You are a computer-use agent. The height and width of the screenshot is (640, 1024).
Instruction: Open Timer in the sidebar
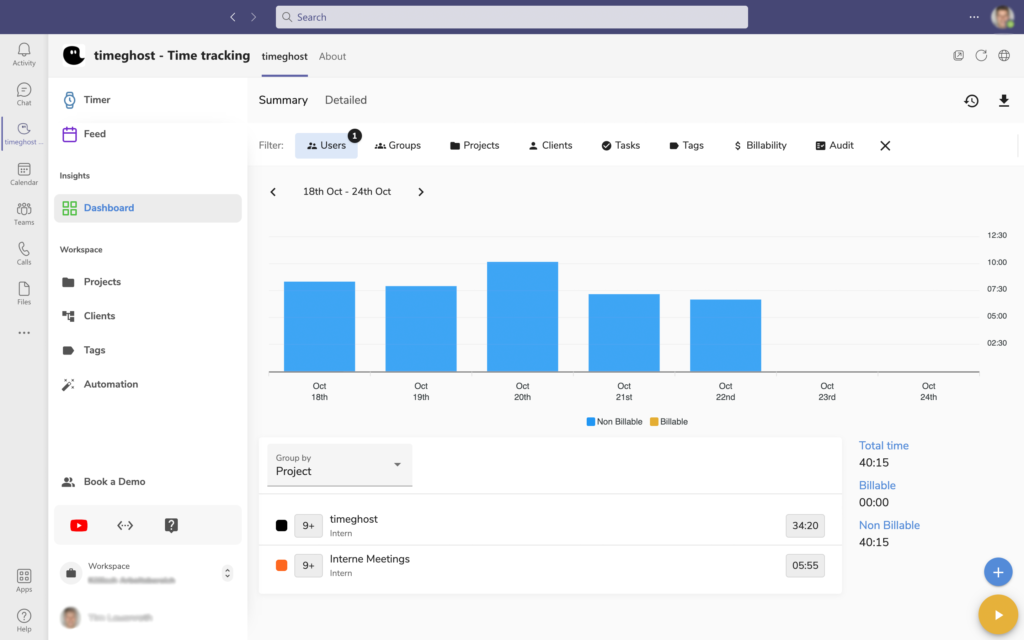tap(97, 100)
